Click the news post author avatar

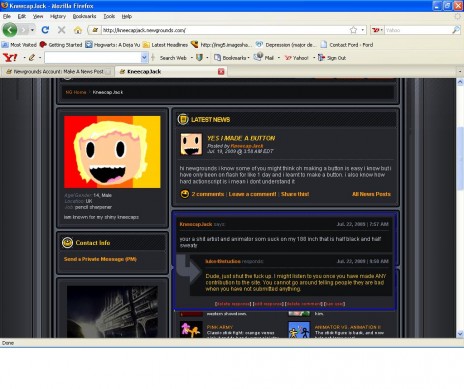click(x=191, y=144)
